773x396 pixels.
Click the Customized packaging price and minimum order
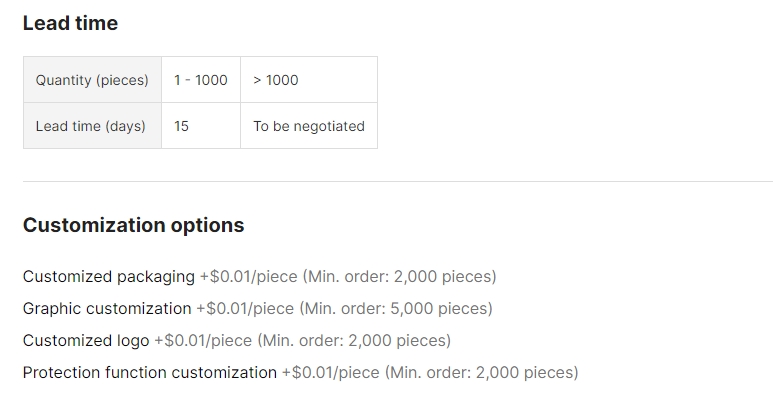point(348,277)
